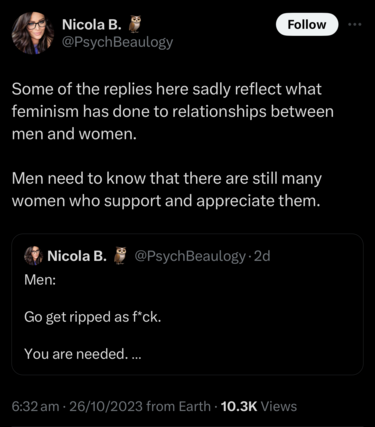Click the 26/10/2023 date of the post
The height and width of the screenshot is (427, 375).
(x=106, y=407)
